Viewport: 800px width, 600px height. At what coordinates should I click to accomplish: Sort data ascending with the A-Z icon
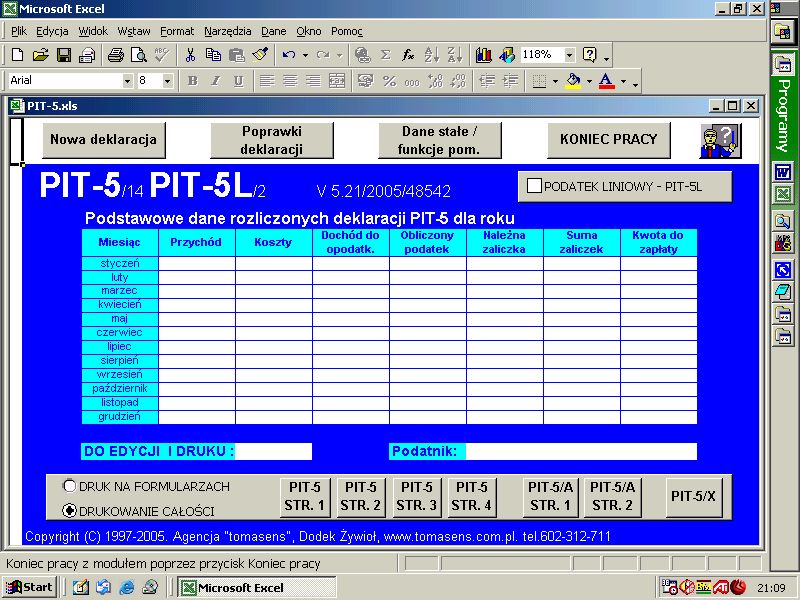click(430, 55)
